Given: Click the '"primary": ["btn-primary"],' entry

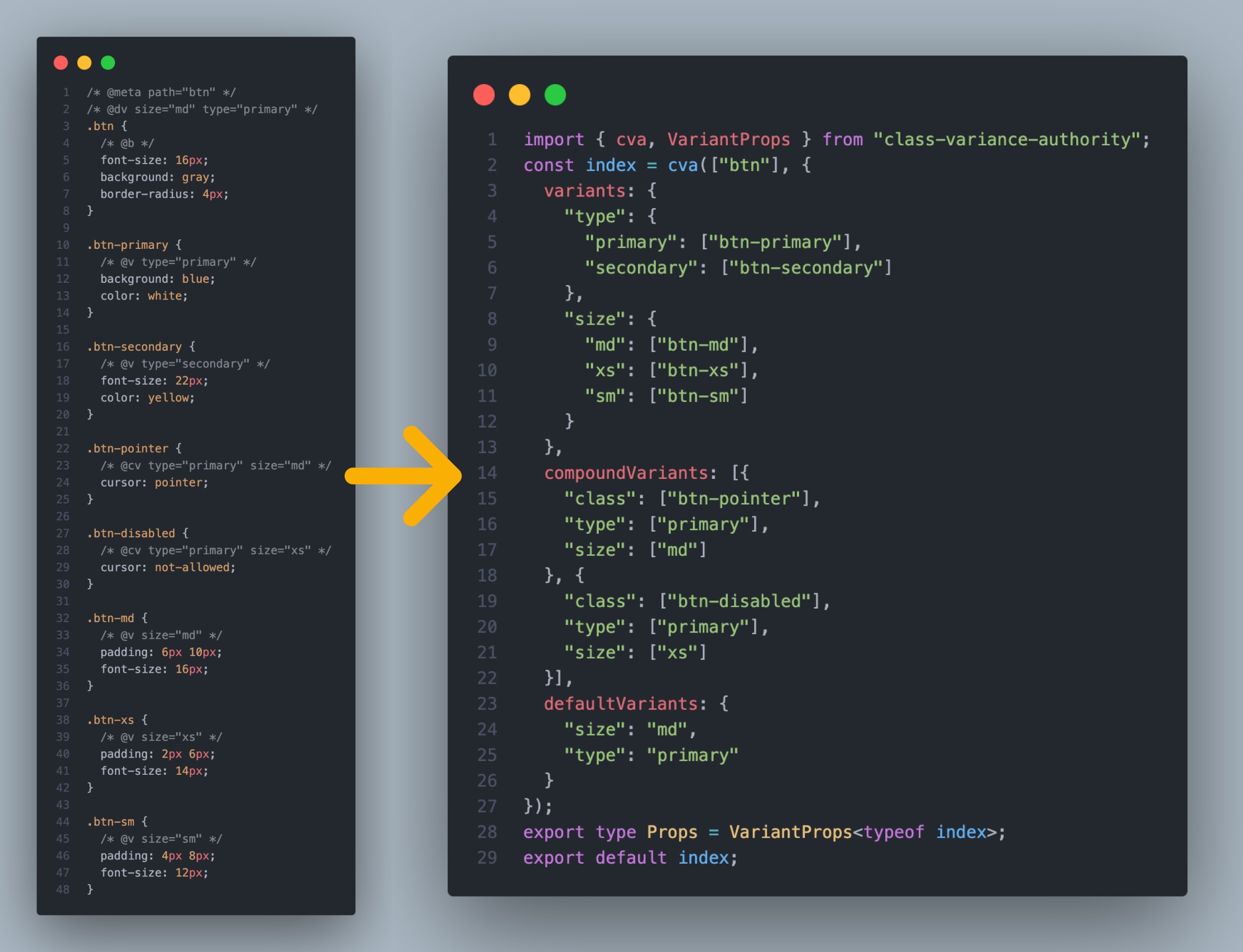Looking at the screenshot, I should 723,242.
